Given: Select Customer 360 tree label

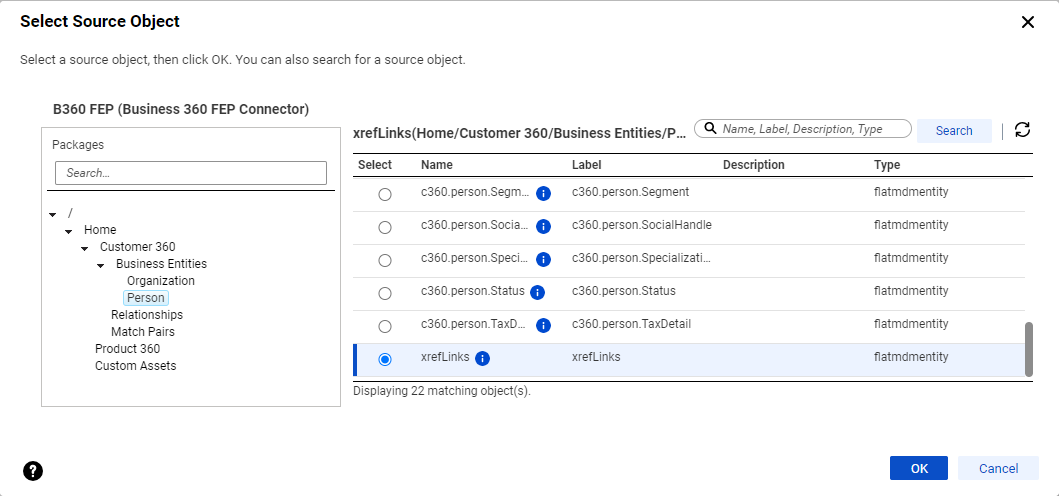Looking at the screenshot, I should coord(138,247).
